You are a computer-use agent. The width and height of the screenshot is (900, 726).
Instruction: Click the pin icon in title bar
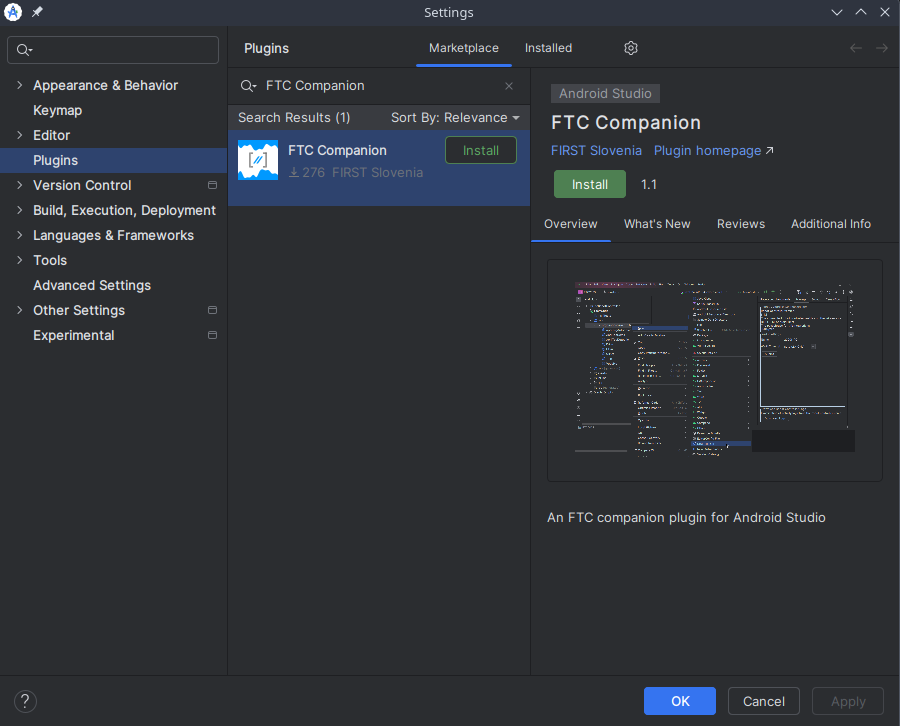[37, 11]
